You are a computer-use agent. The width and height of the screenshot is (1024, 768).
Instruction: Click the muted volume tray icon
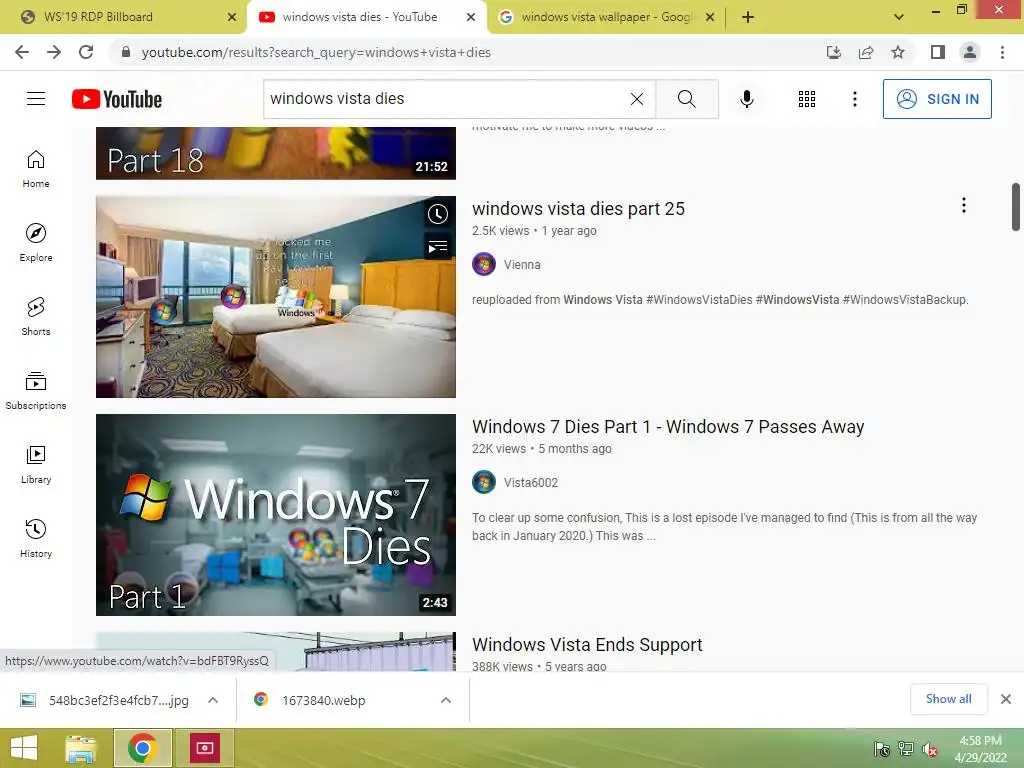point(929,750)
